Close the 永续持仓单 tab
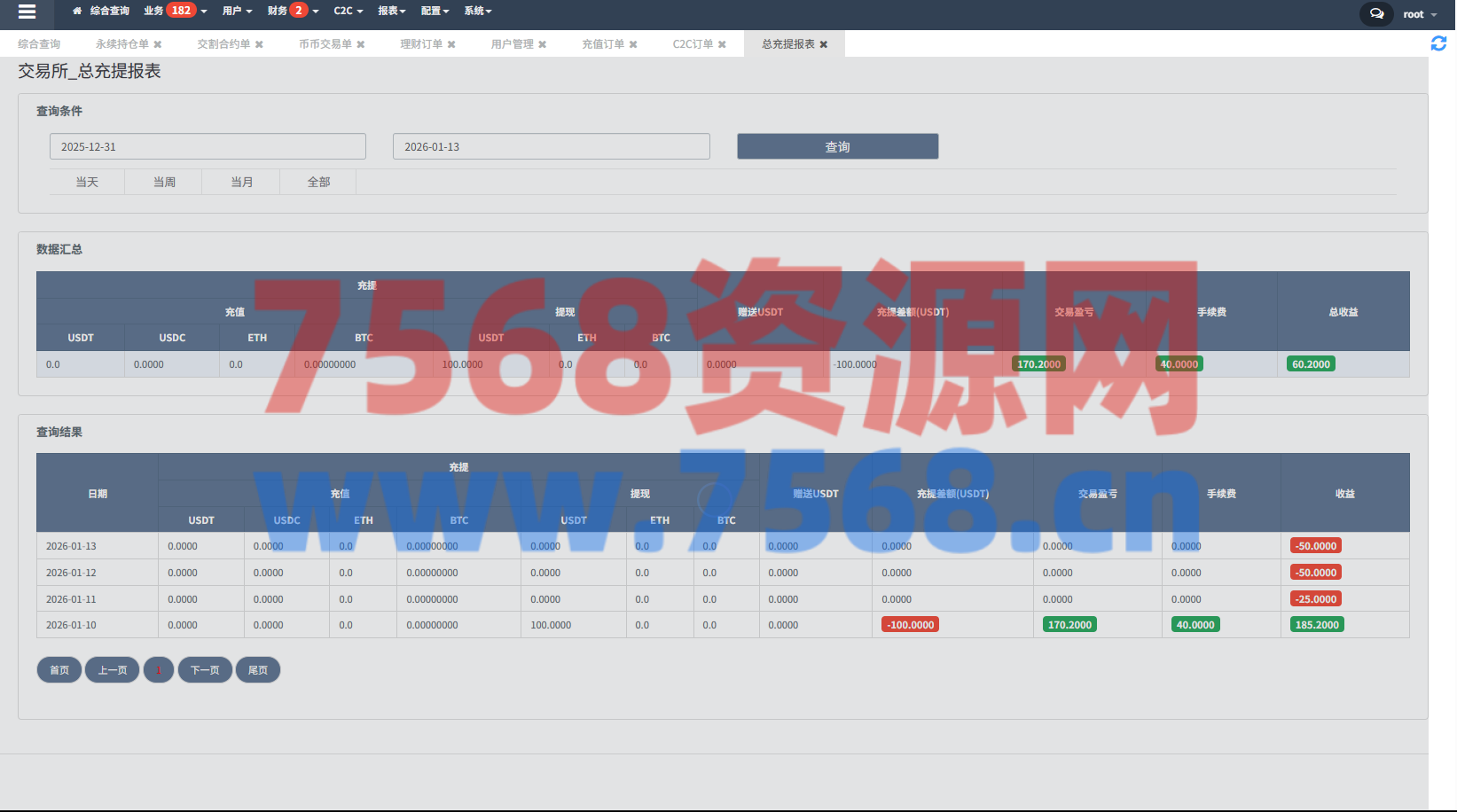 158,44
